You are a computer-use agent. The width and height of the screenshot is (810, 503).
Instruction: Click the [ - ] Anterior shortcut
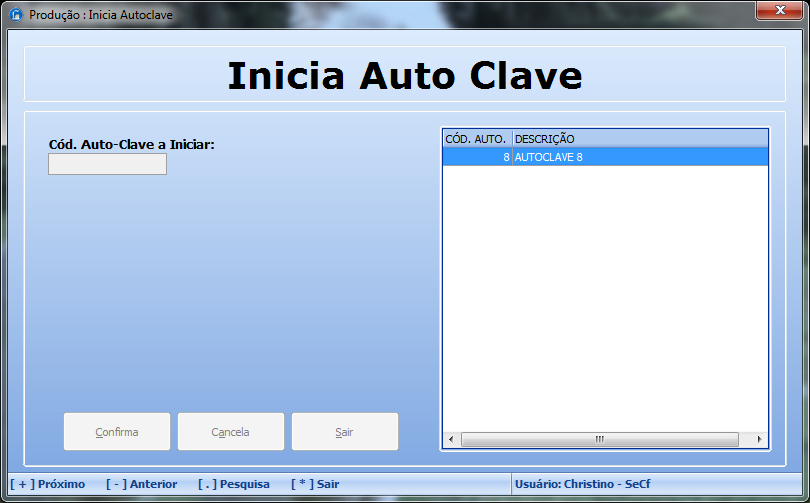[x=141, y=484]
